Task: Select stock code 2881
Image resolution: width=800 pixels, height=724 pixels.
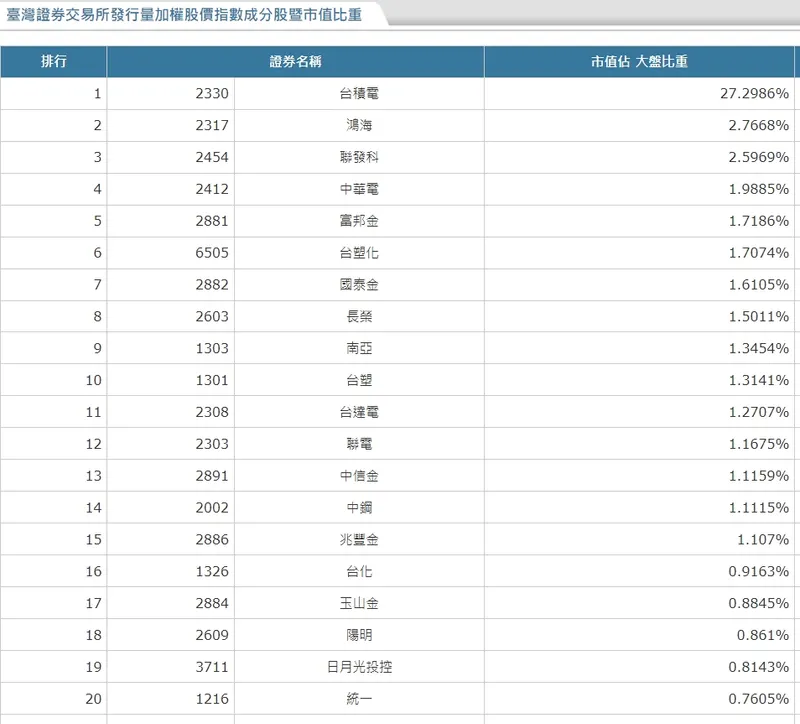Action: (212, 221)
